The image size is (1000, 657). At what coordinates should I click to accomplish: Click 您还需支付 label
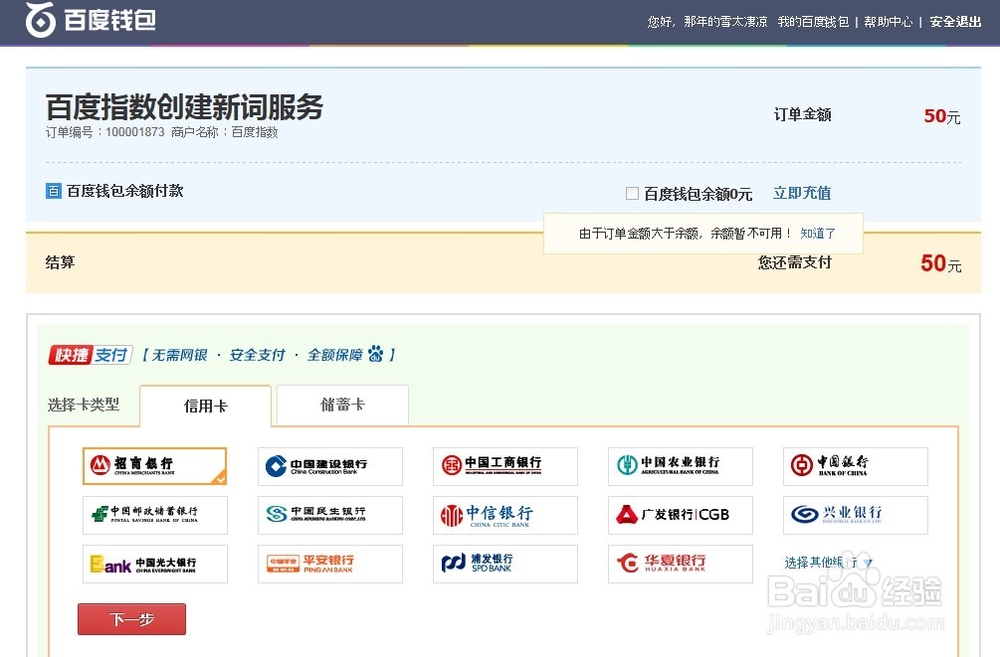[x=794, y=262]
